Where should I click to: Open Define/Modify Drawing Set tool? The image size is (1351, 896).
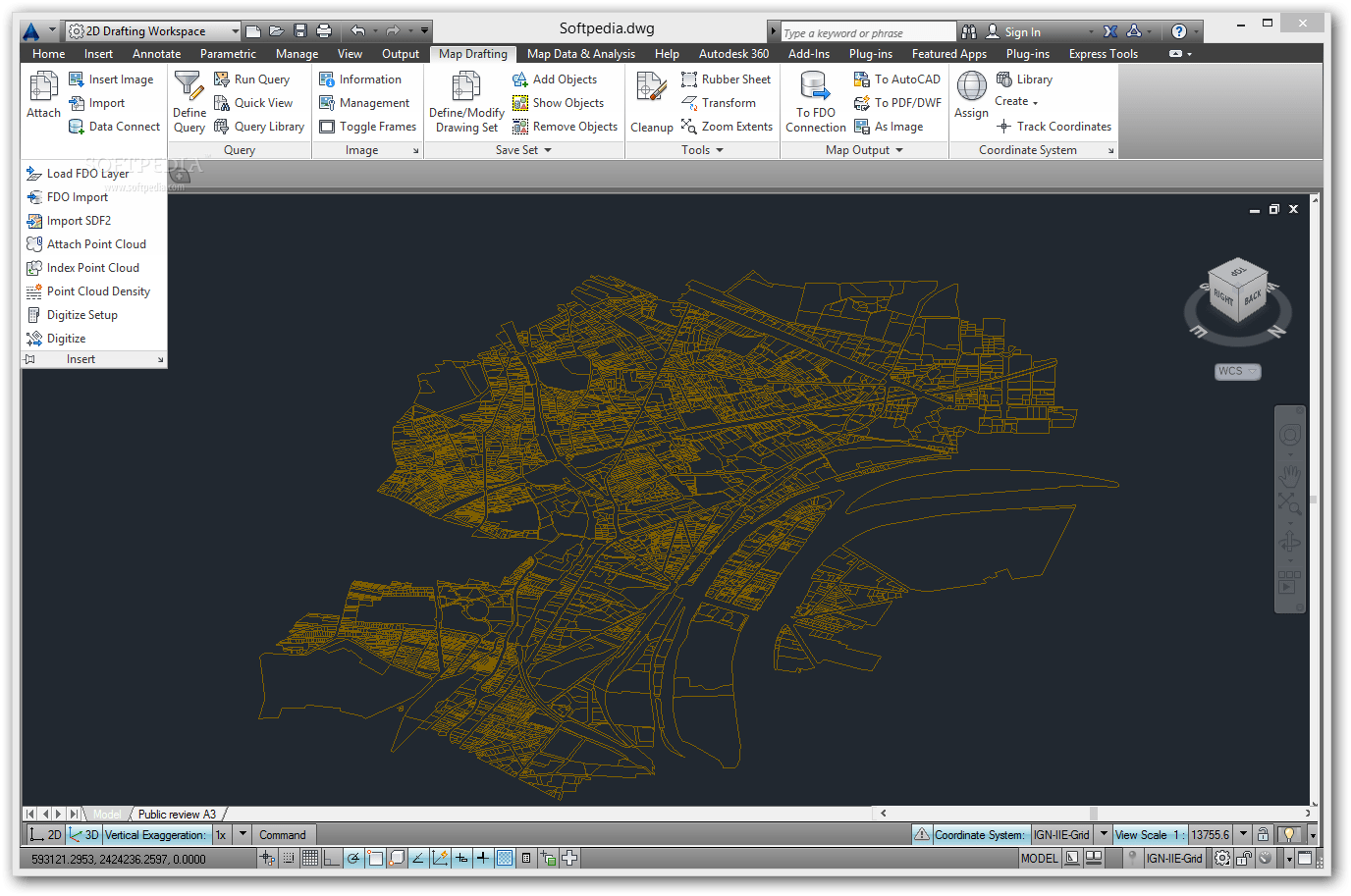466,87
